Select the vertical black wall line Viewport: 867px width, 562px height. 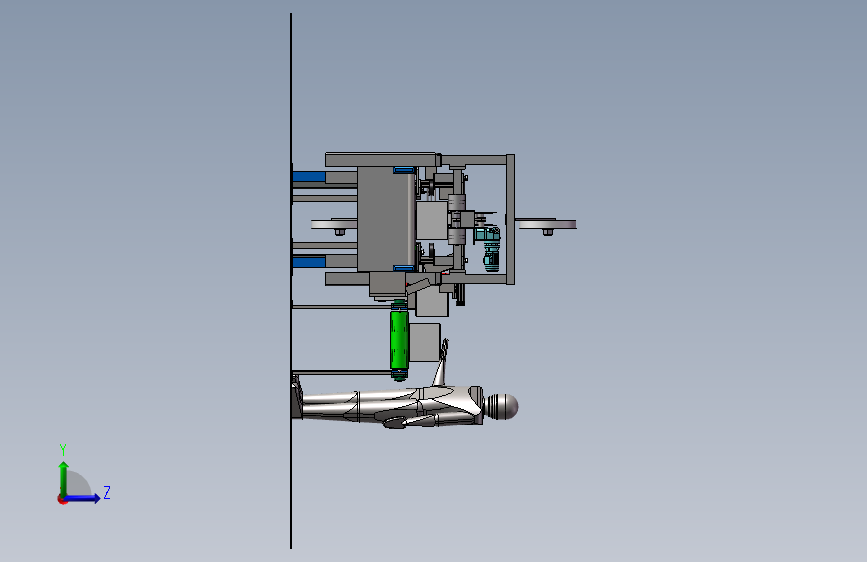coord(291,281)
